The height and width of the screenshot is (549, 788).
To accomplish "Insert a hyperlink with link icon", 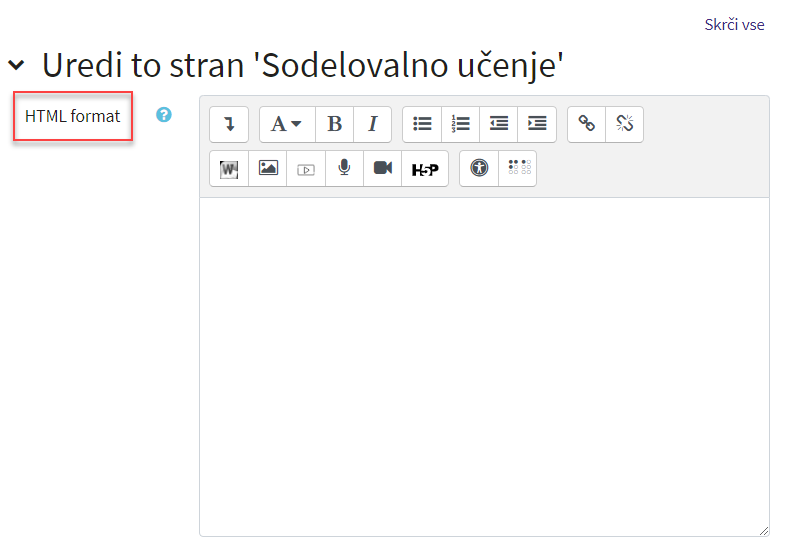I will [587, 124].
